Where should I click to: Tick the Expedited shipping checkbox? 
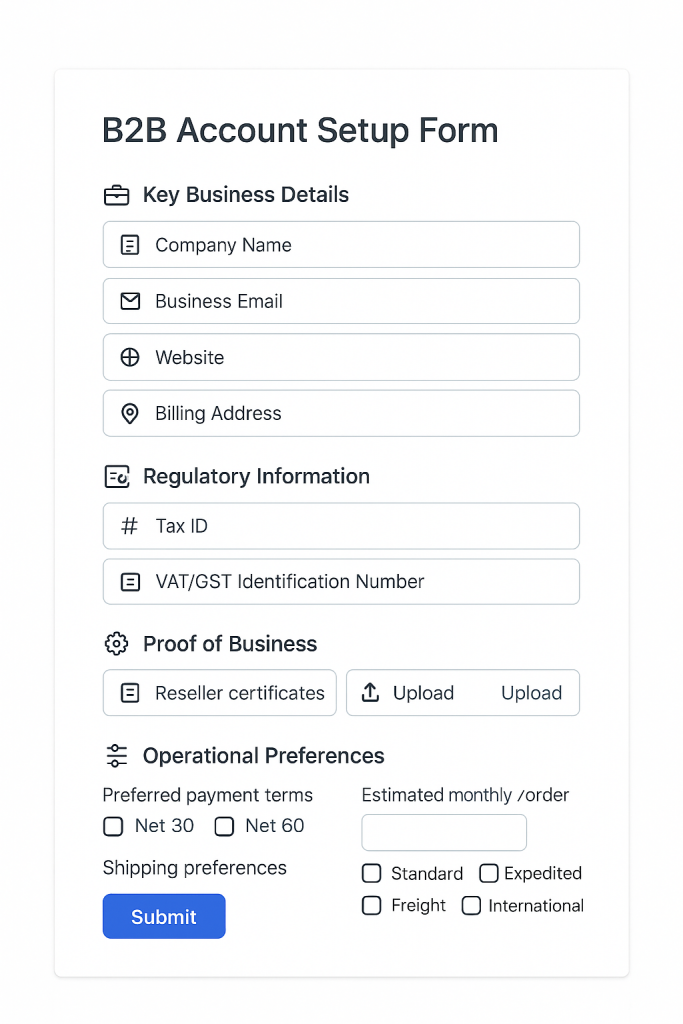pyautogui.click(x=488, y=874)
